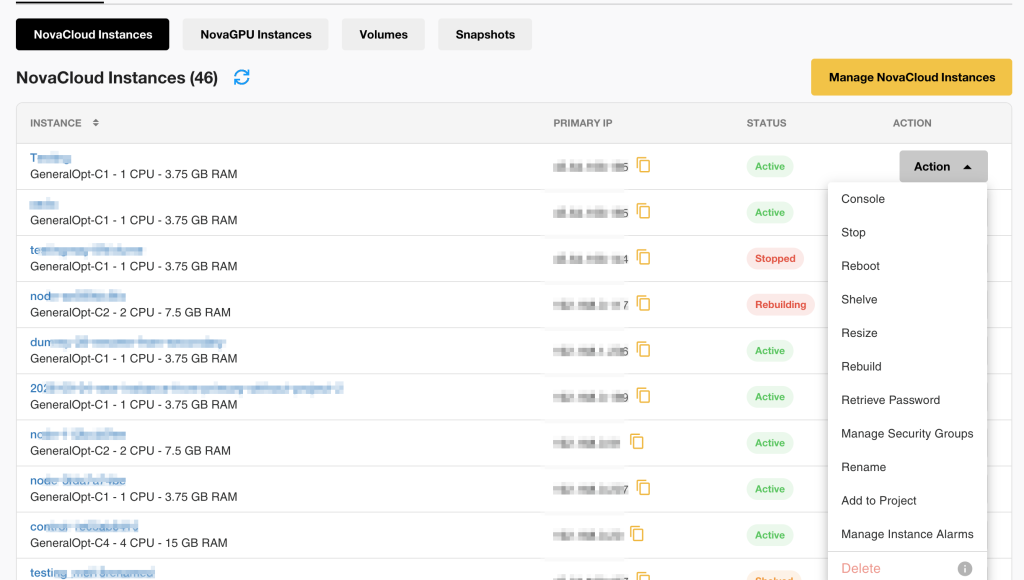The width and height of the screenshot is (1024, 580).
Task: Click the PRIMARY IP column header
Action: click(583, 123)
